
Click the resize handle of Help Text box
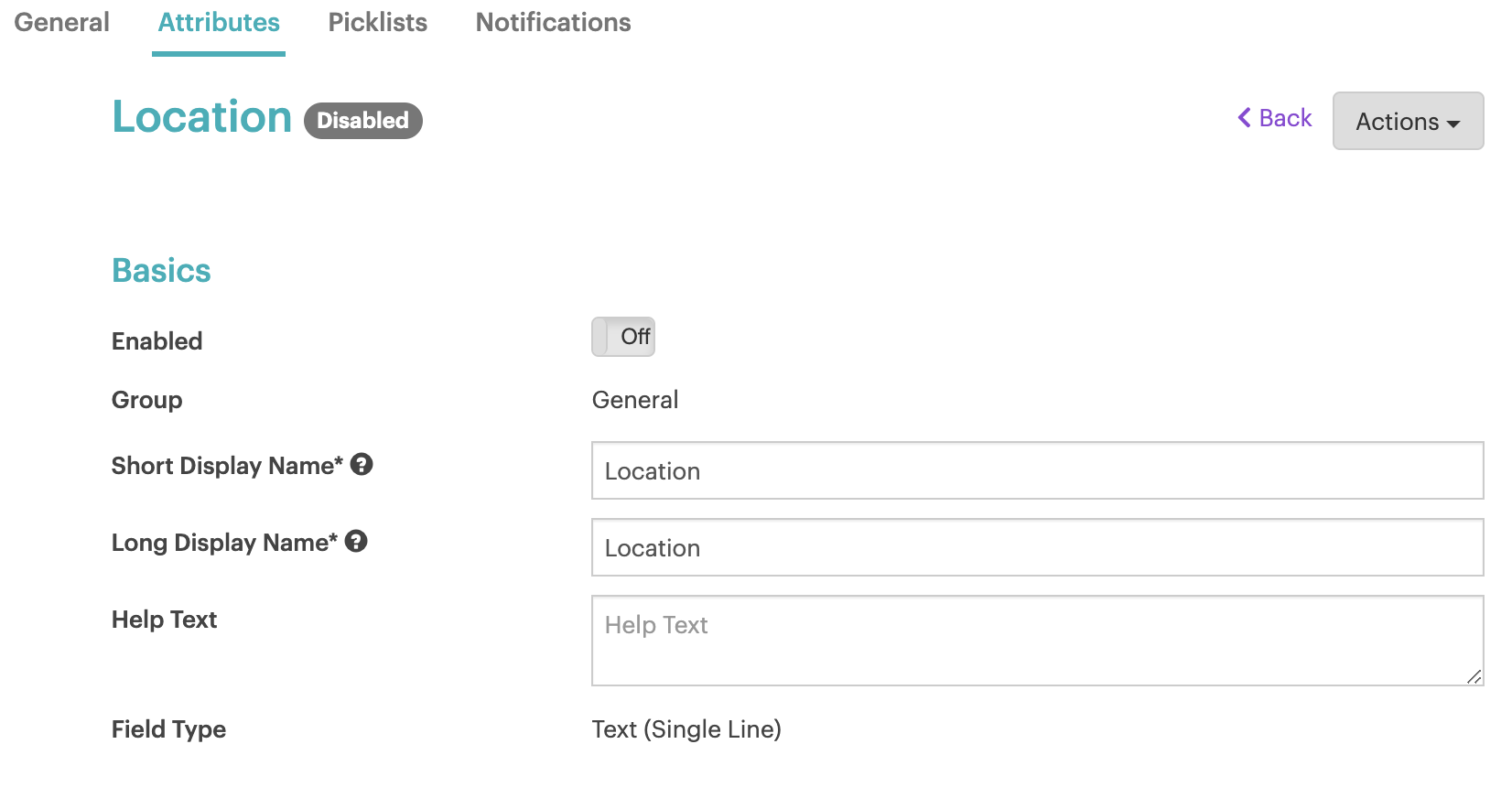(x=1474, y=676)
